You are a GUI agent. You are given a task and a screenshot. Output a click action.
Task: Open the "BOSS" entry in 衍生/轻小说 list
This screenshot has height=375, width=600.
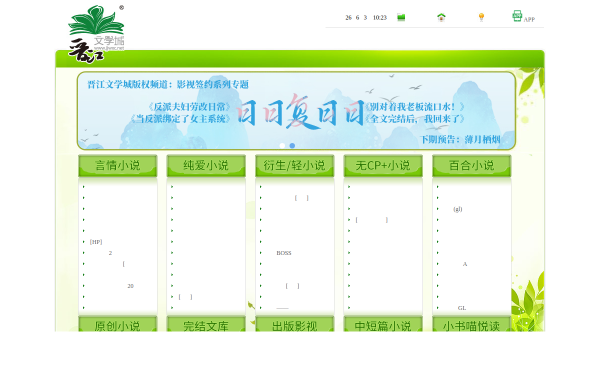(x=284, y=253)
